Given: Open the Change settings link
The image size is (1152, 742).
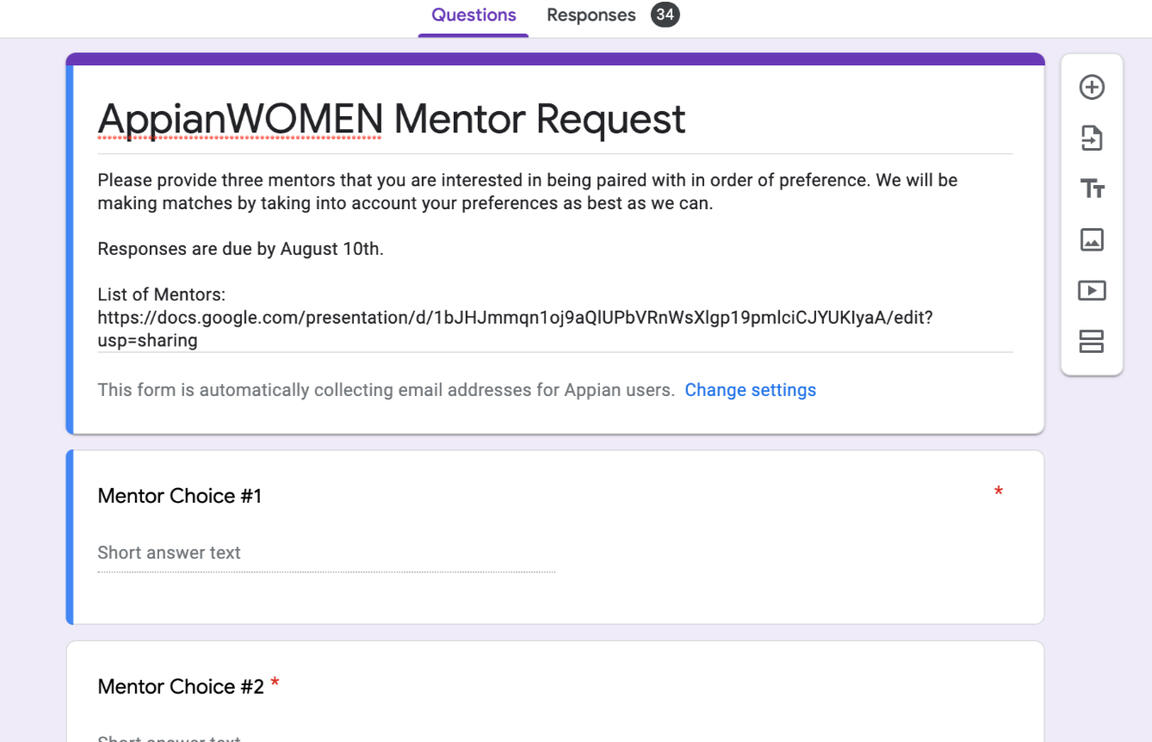Looking at the screenshot, I should [750, 390].
